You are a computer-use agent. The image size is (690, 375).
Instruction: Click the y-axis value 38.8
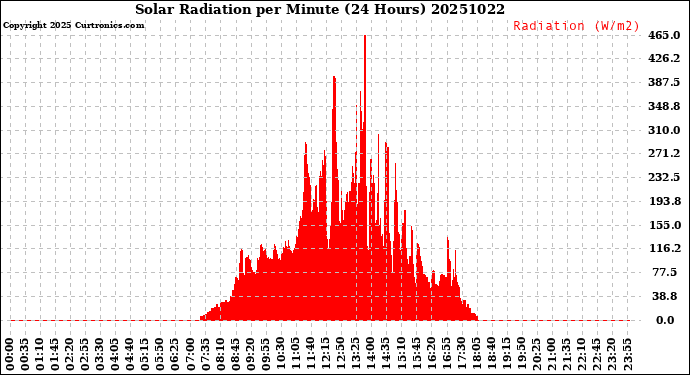point(664,297)
